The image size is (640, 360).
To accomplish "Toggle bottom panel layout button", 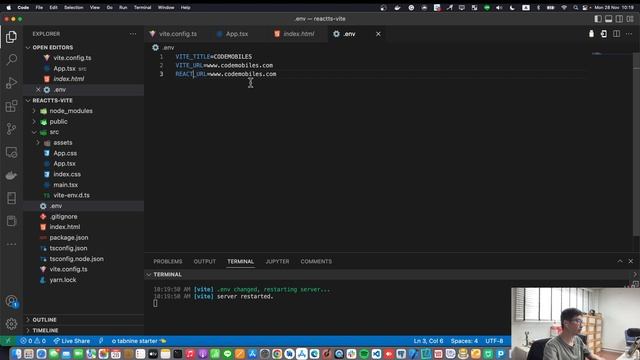I will [609, 19].
